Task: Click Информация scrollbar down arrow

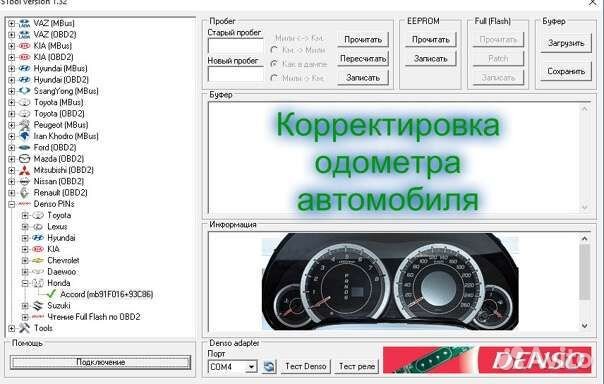Action: (x=584, y=325)
